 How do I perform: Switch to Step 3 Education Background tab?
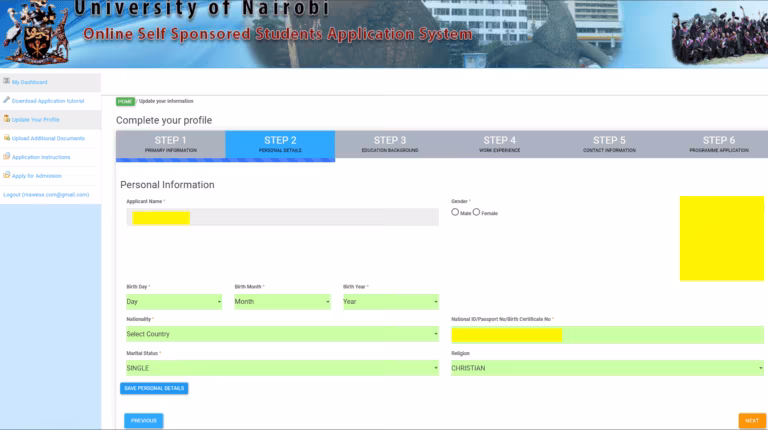[x=390, y=144]
